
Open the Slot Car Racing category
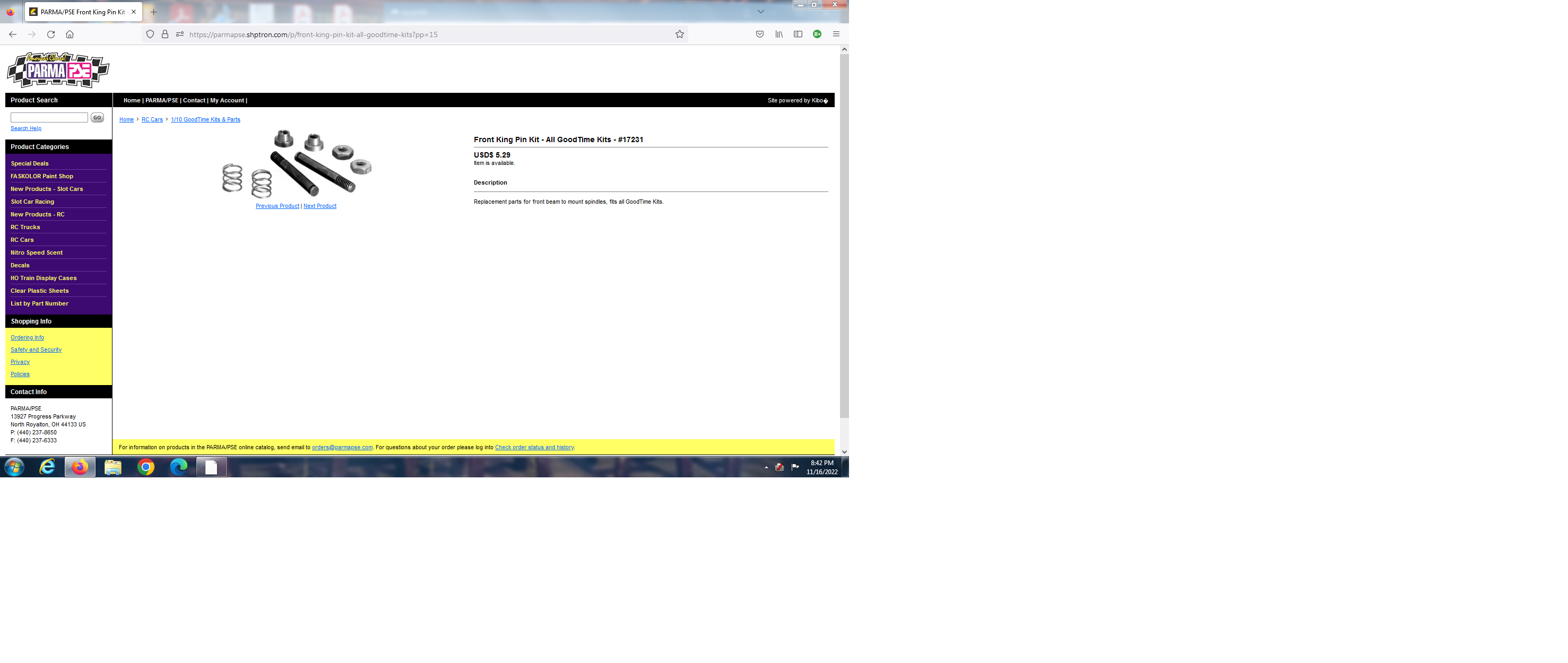click(32, 202)
